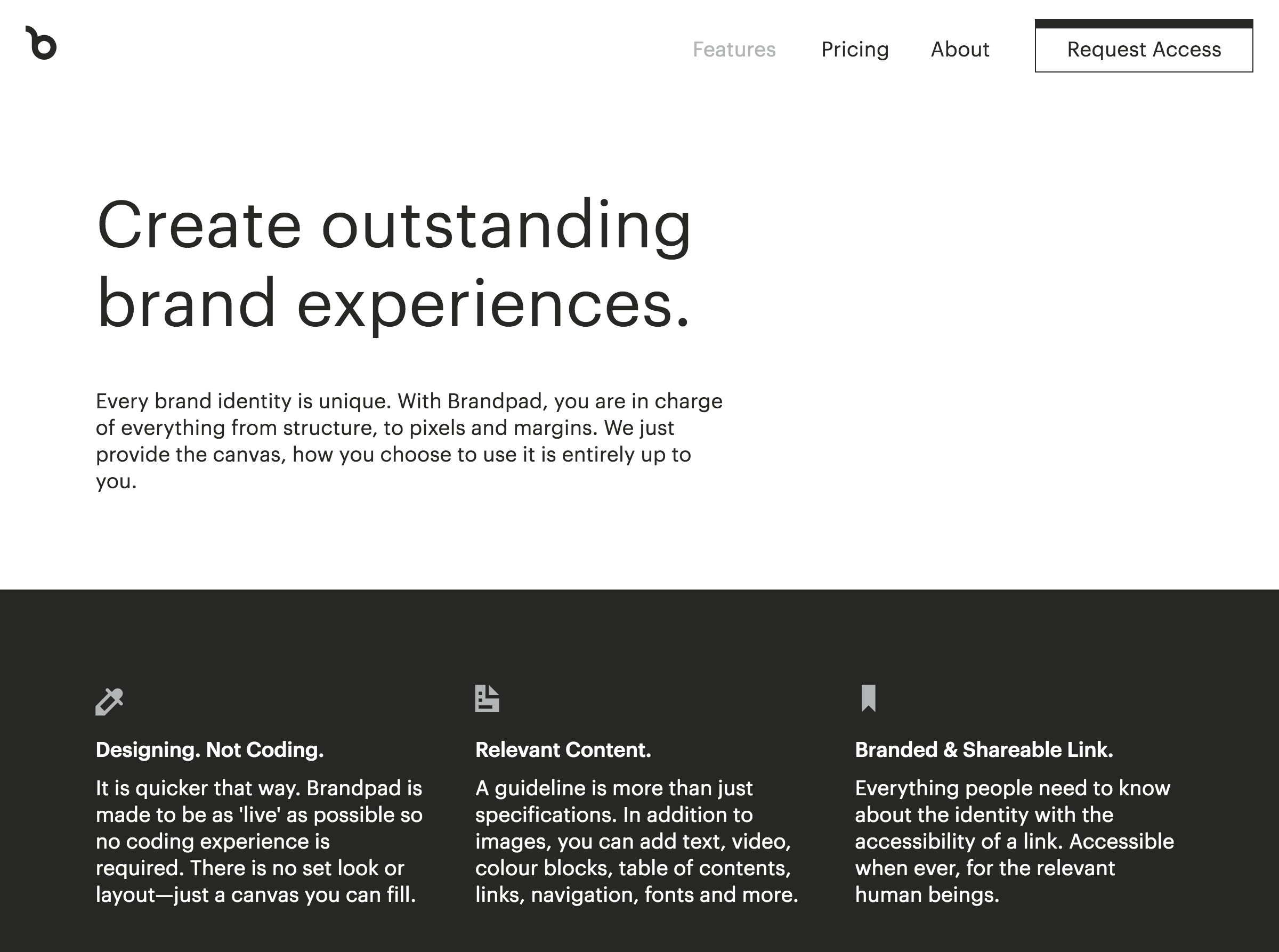
Task: Click the paragraph about no coding experience
Action: pos(259,841)
